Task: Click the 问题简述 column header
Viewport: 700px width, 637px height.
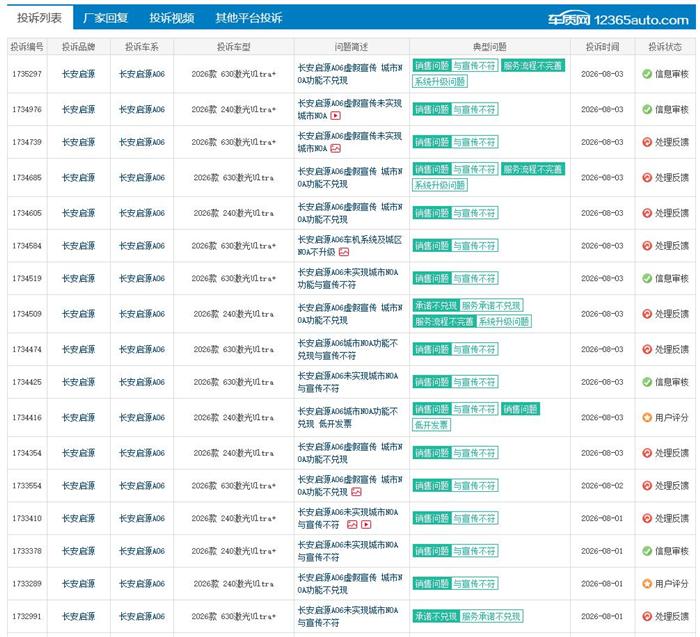Action: pos(351,47)
